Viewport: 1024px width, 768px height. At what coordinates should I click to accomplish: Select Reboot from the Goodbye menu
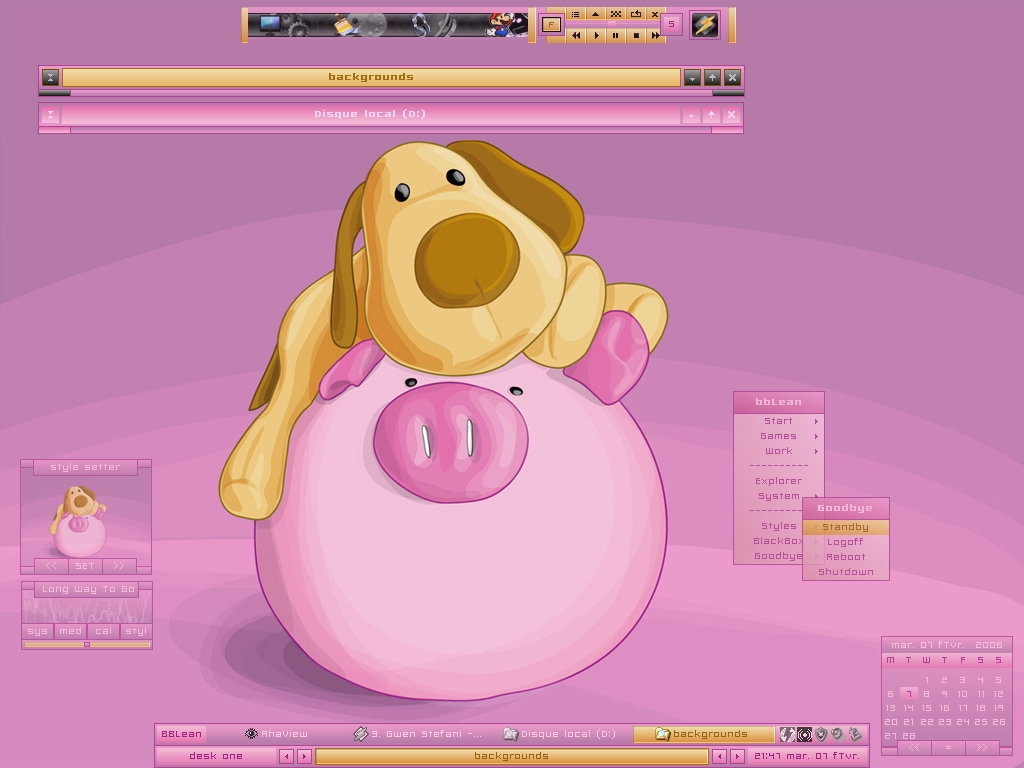pyautogui.click(x=845, y=557)
